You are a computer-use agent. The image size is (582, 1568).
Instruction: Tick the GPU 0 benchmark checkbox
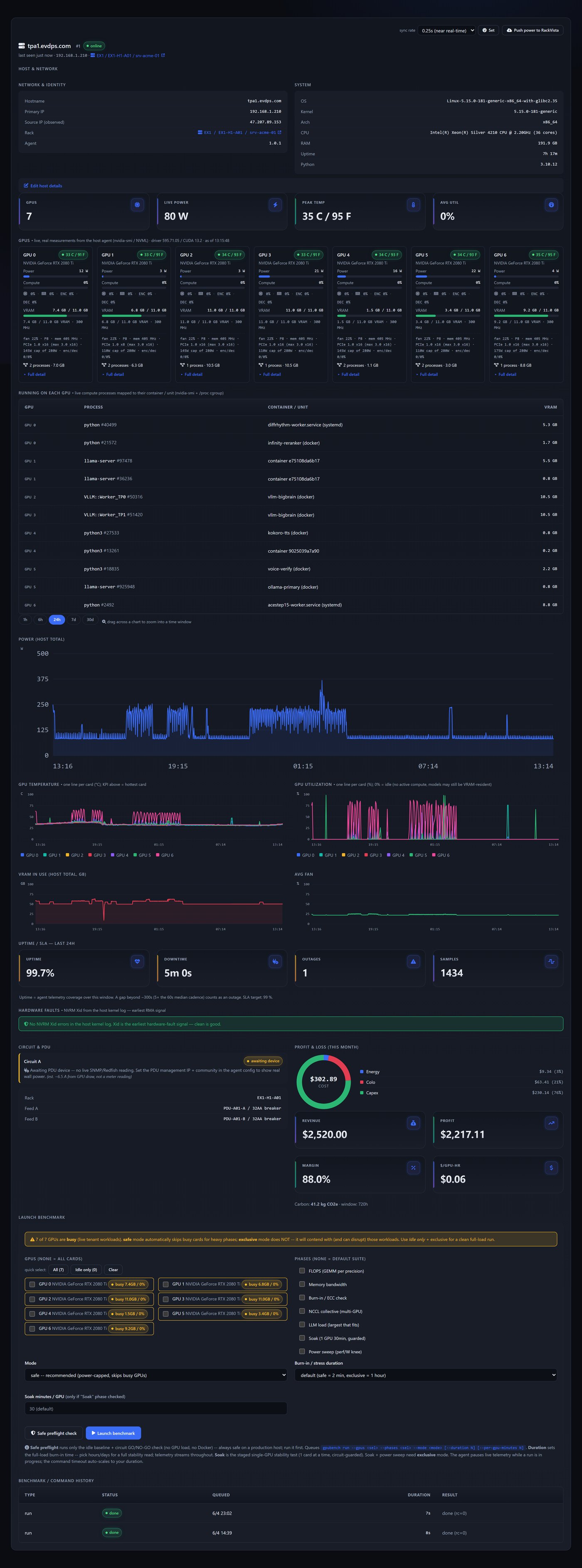tap(32, 1284)
